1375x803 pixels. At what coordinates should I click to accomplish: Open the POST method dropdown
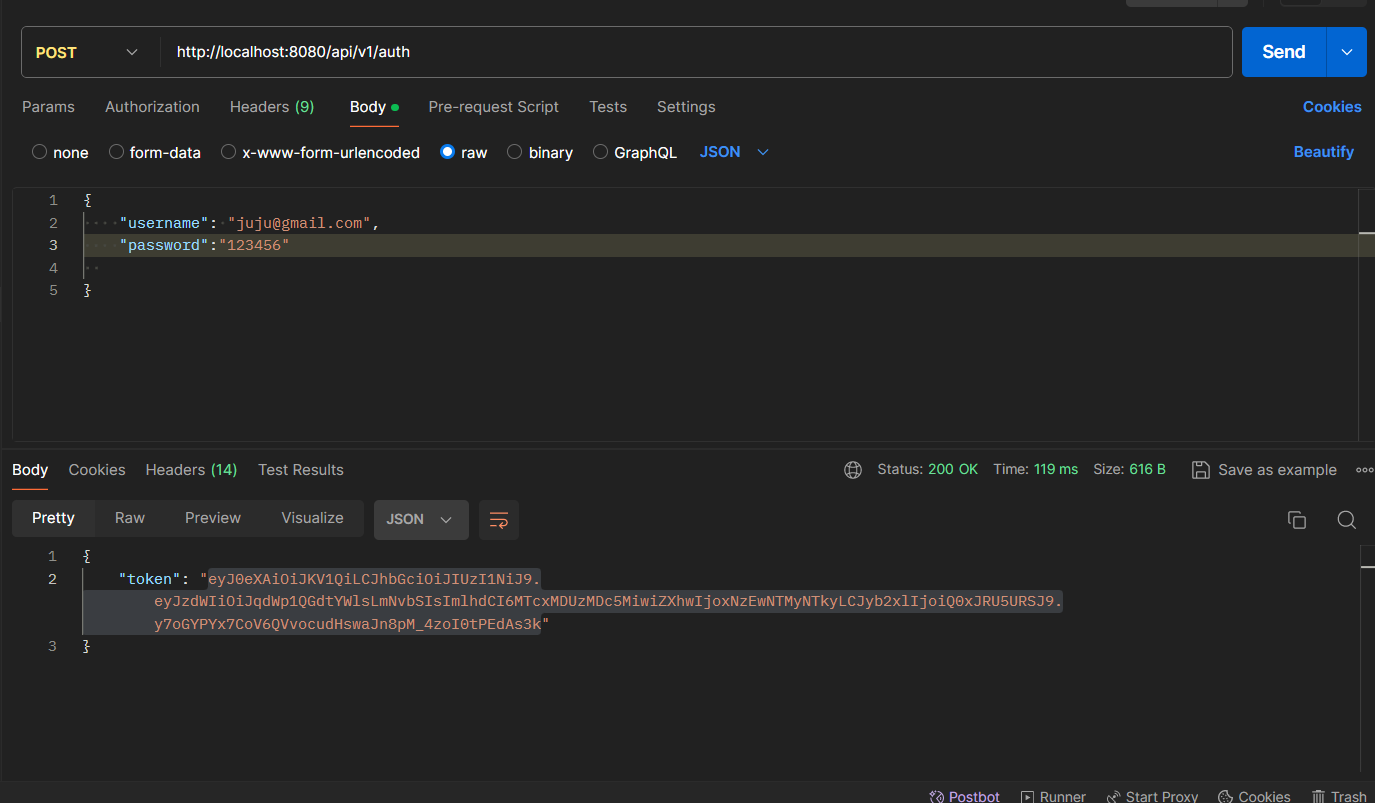tap(88, 52)
